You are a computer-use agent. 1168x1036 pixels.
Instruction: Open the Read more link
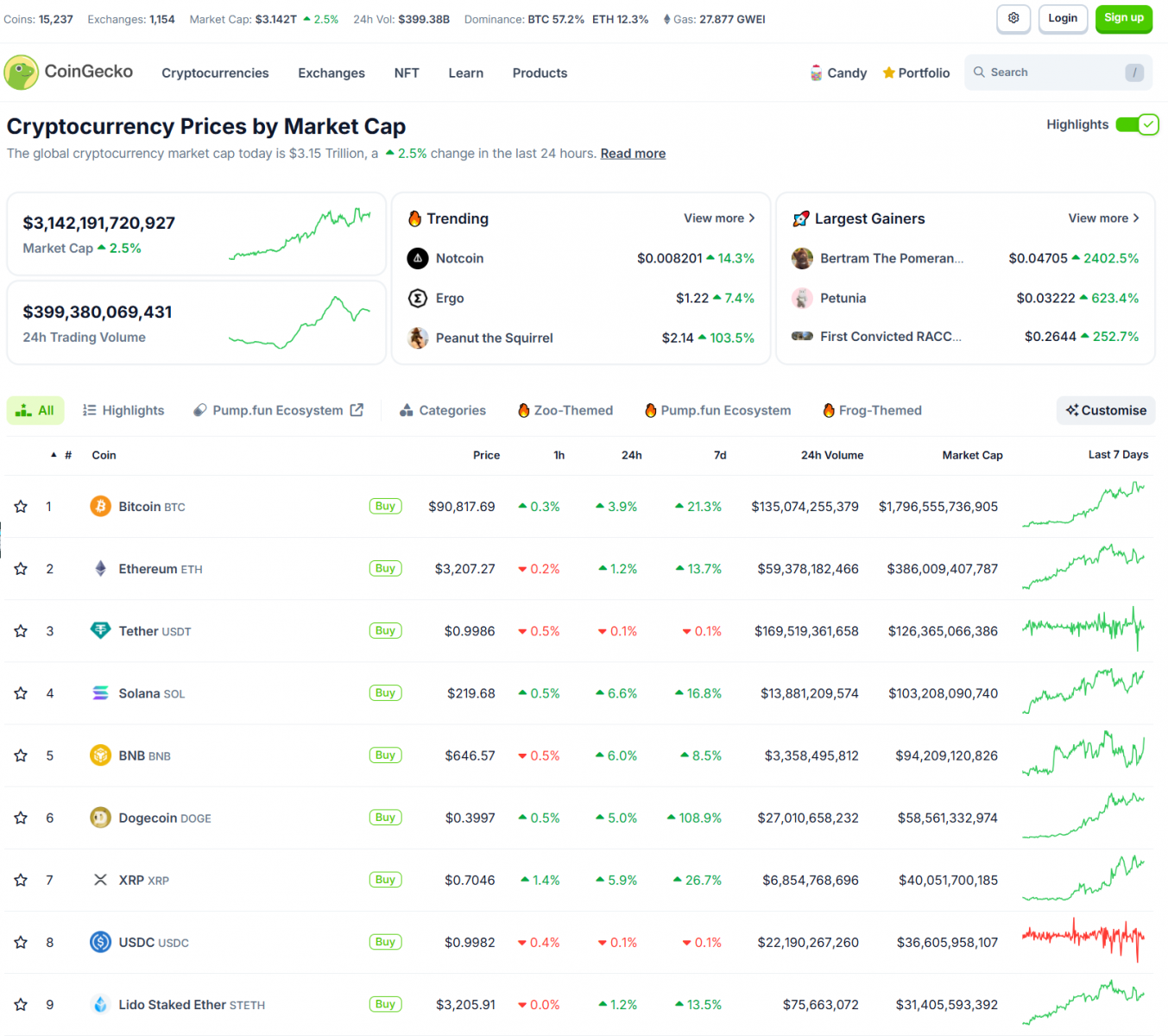point(633,154)
